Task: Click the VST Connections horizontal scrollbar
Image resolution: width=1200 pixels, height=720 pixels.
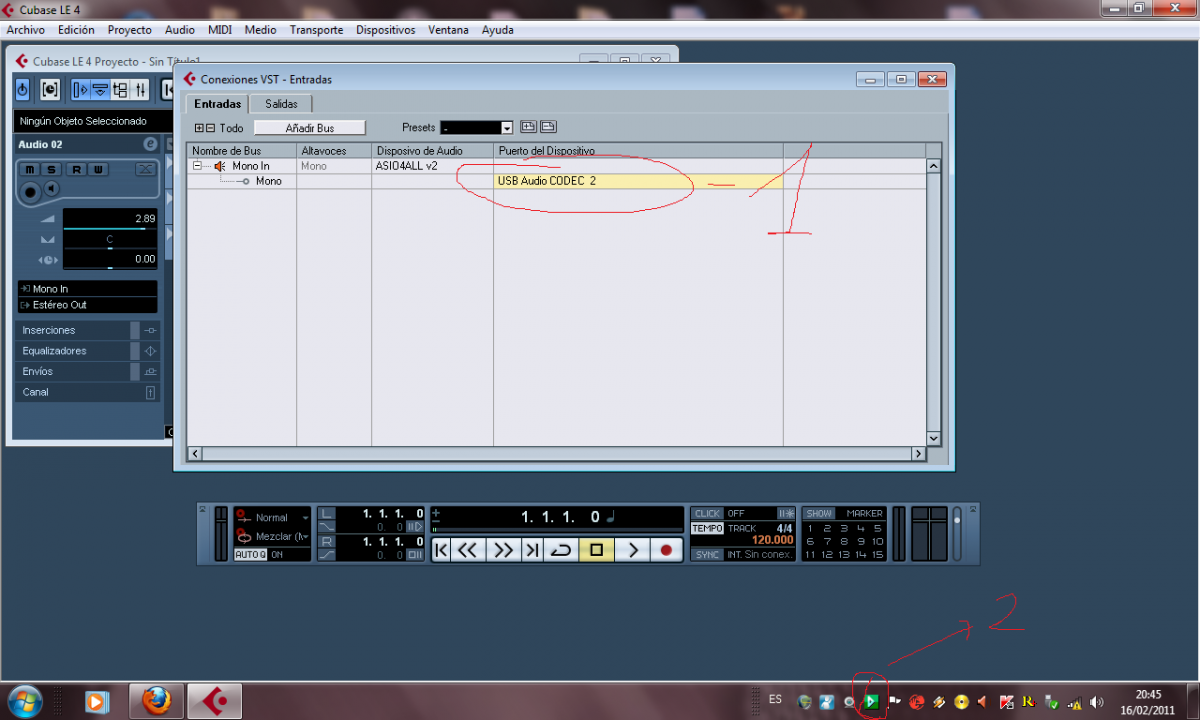Action: [556, 454]
